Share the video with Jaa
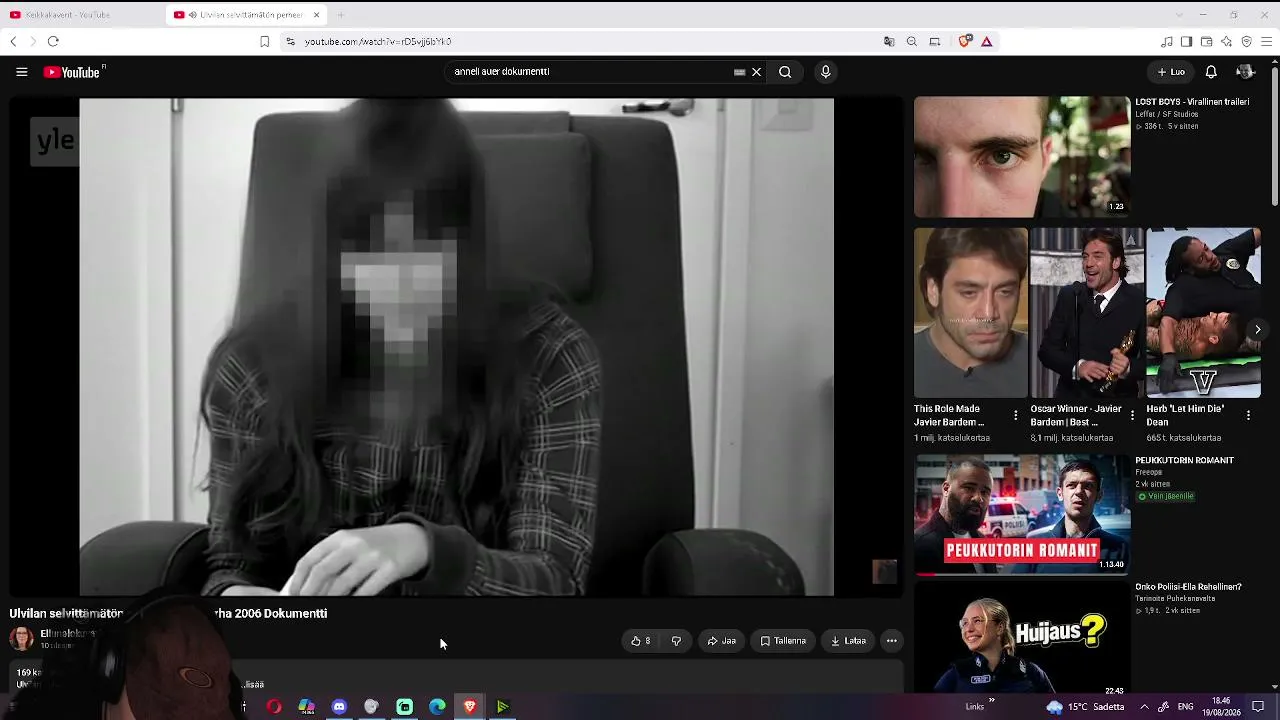The image size is (1280, 720). (721, 641)
